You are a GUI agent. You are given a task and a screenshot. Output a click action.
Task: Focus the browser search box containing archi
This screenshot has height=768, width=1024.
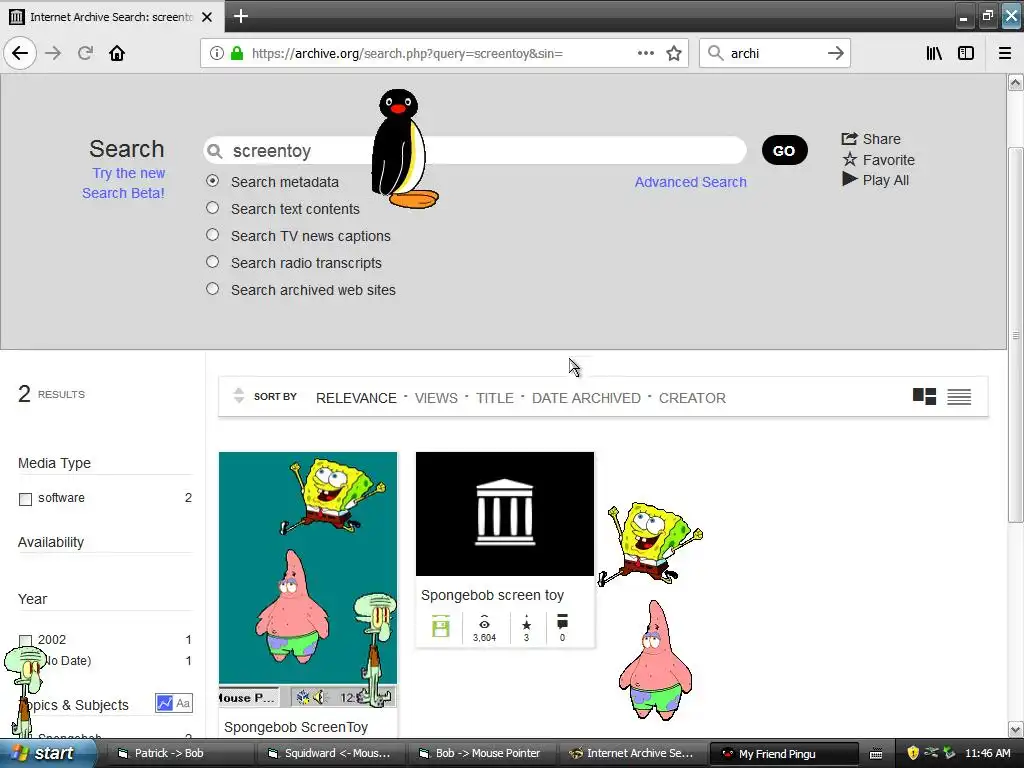(774, 54)
